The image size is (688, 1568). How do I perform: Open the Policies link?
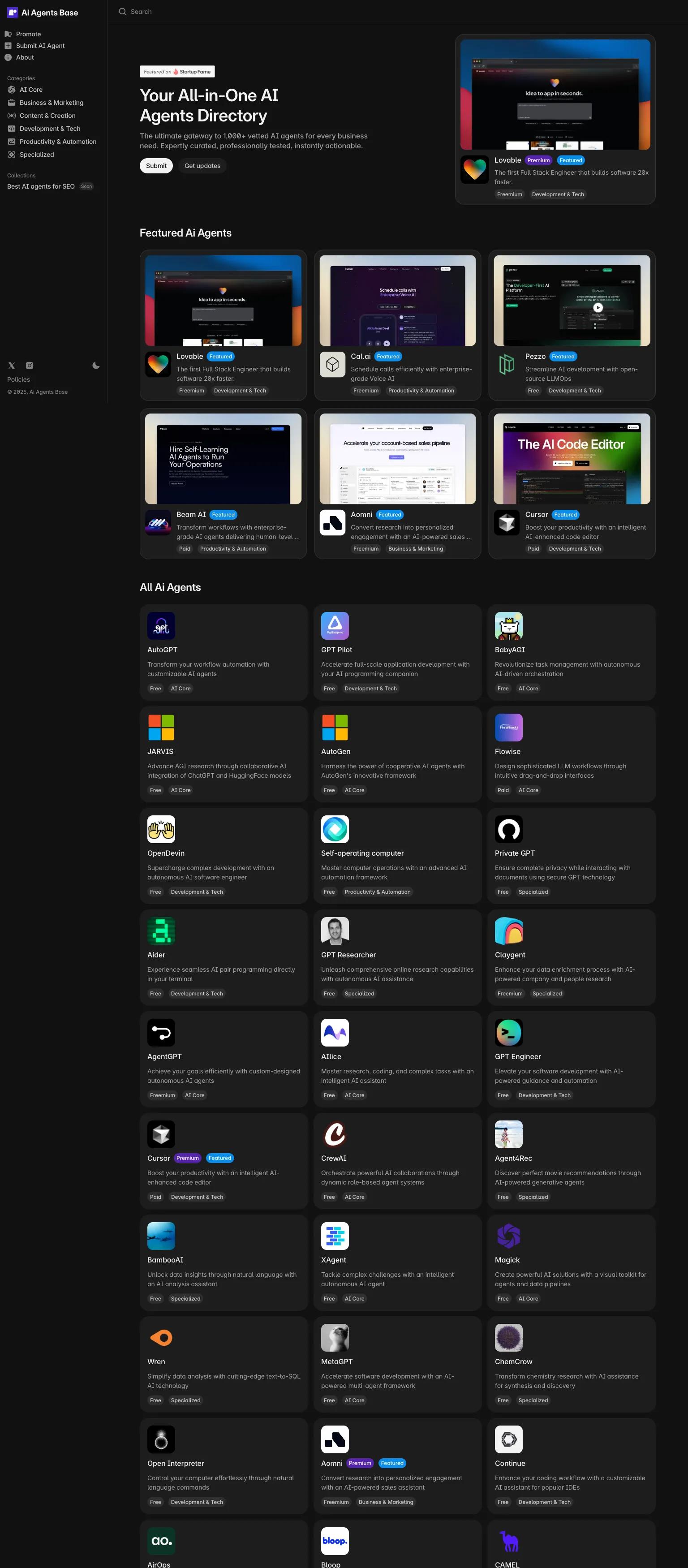coord(18,379)
